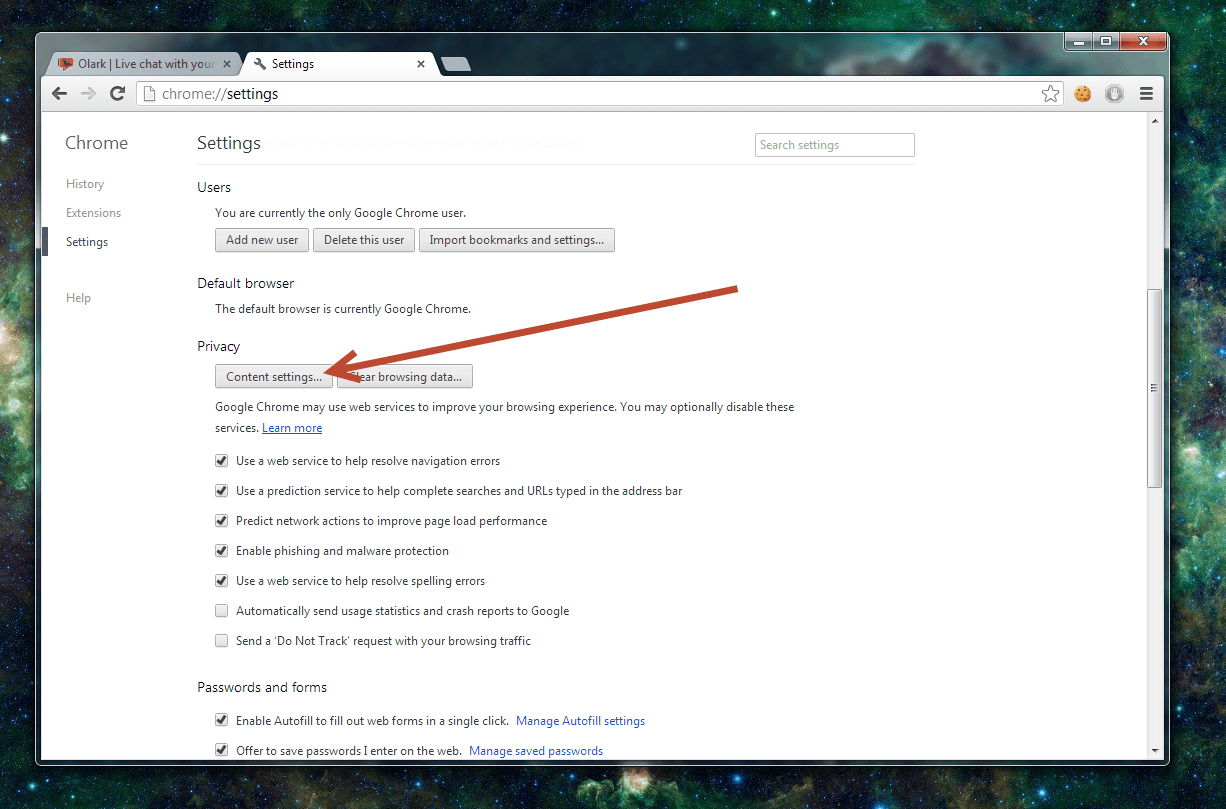Click the Search settings field
The height and width of the screenshot is (809, 1226).
834,145
